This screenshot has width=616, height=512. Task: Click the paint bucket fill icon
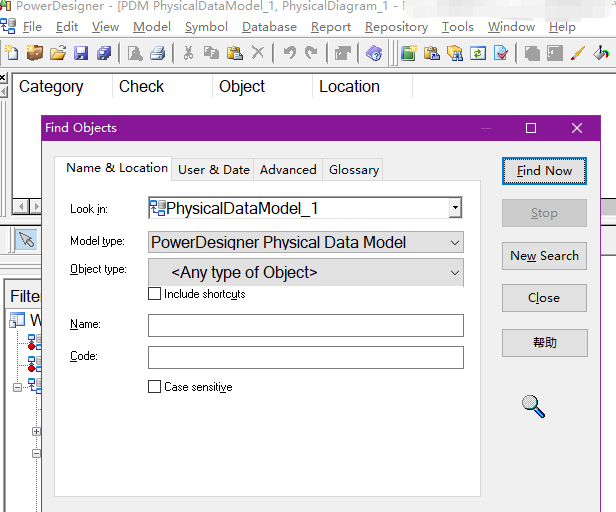click(601, 53)
